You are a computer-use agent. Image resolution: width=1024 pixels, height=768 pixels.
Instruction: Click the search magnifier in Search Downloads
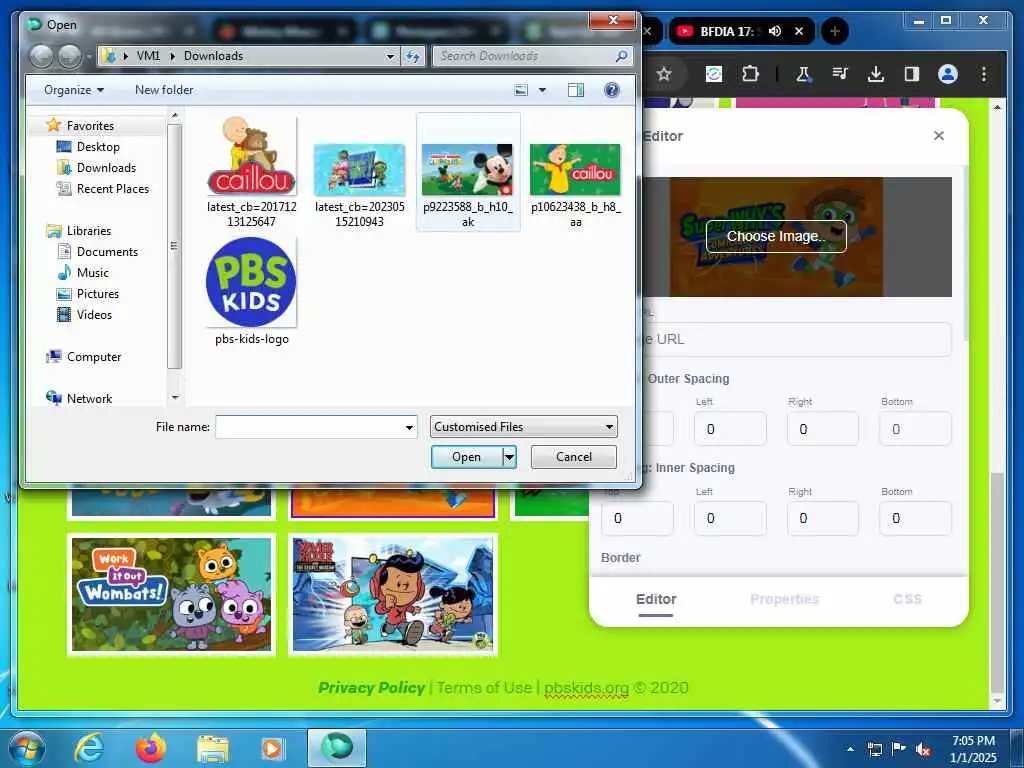(622, 56)
